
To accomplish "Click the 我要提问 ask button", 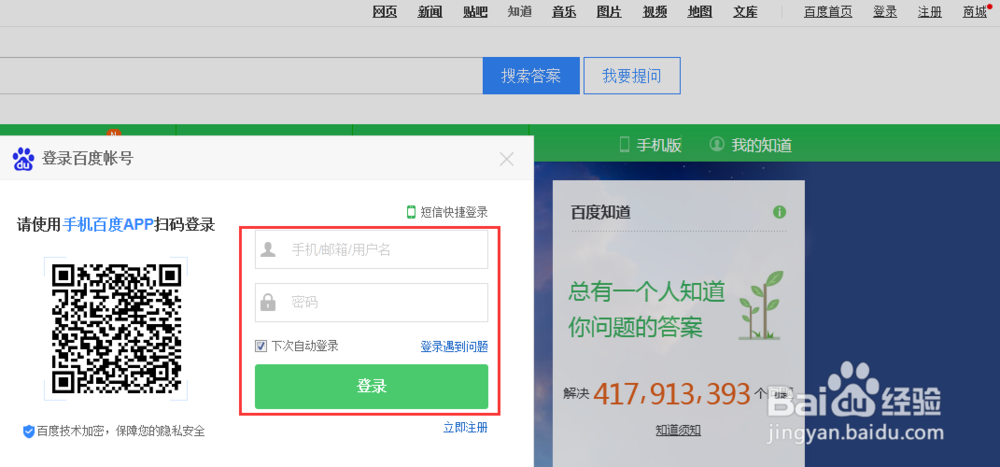I will 632,76.
